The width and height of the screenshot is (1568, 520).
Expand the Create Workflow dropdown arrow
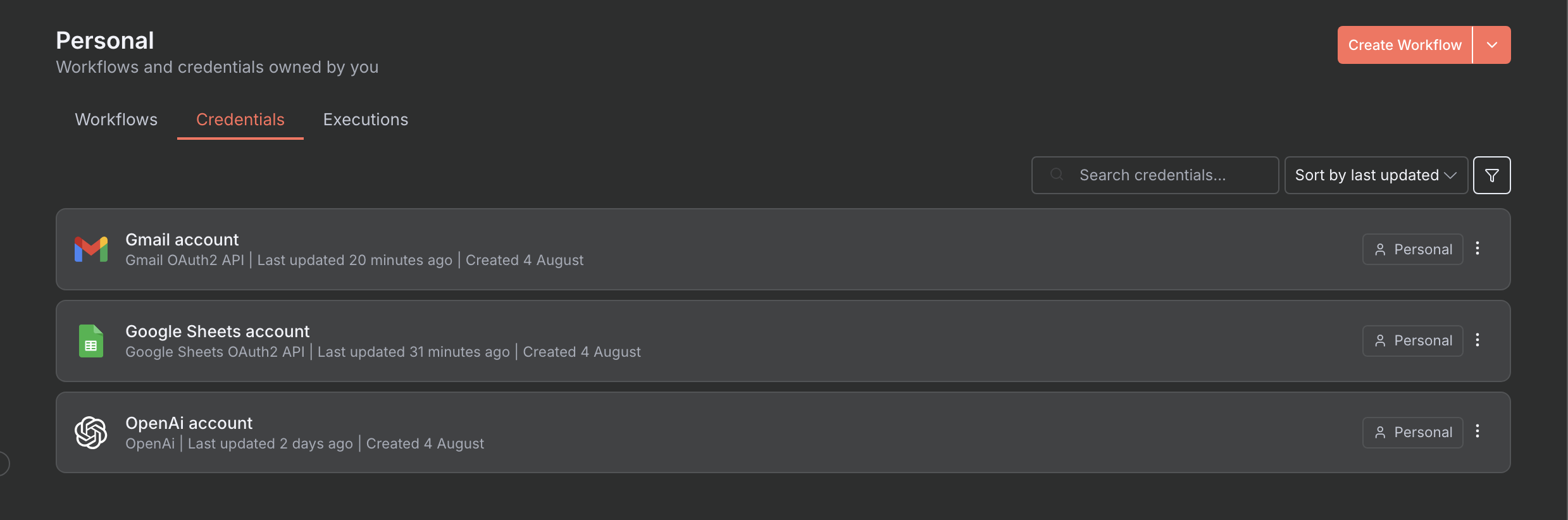point(1492,45)
